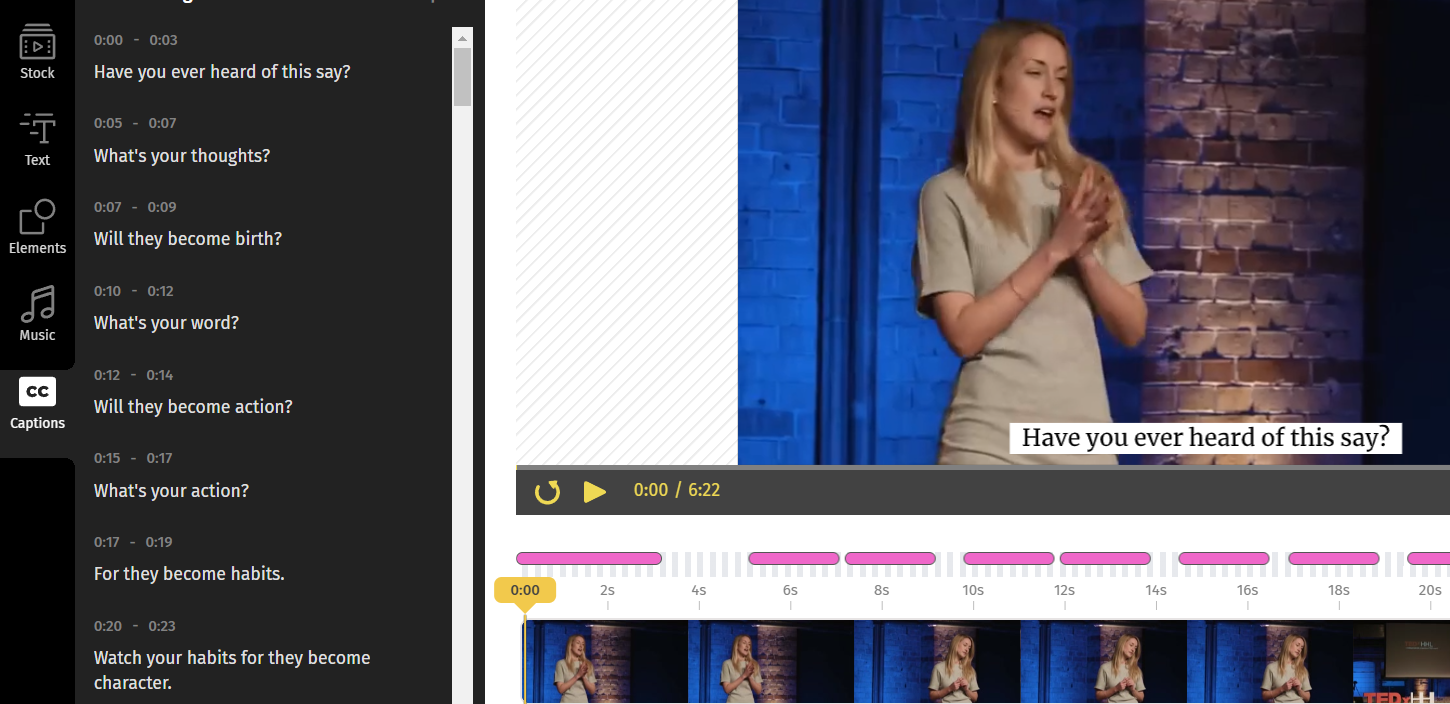This screenshot has width=1450, height=704.
Task: Select caption 'Will they become birth?'
Action: pos(188,239)
